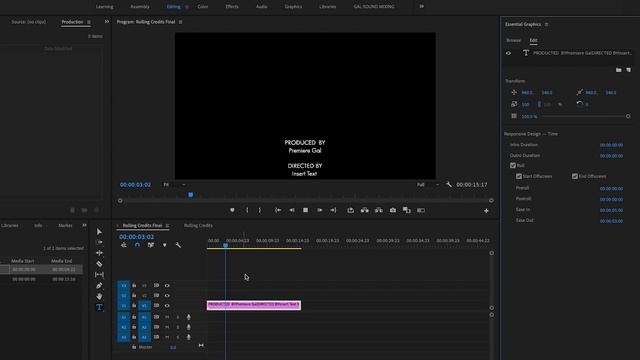Open Browse tab in Essential Graphics

point(513,40)
